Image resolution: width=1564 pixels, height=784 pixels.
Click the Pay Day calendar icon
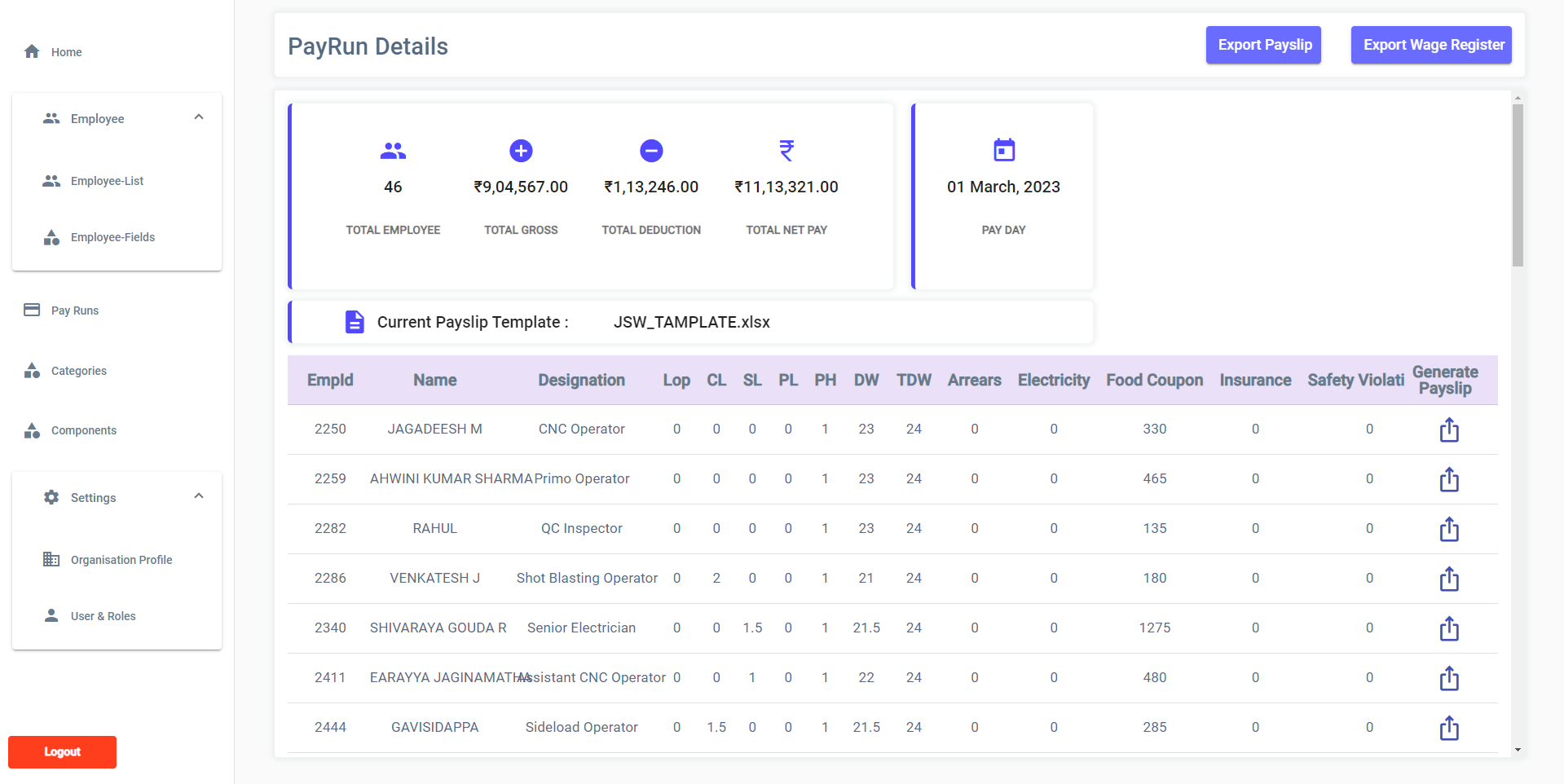1003,150
